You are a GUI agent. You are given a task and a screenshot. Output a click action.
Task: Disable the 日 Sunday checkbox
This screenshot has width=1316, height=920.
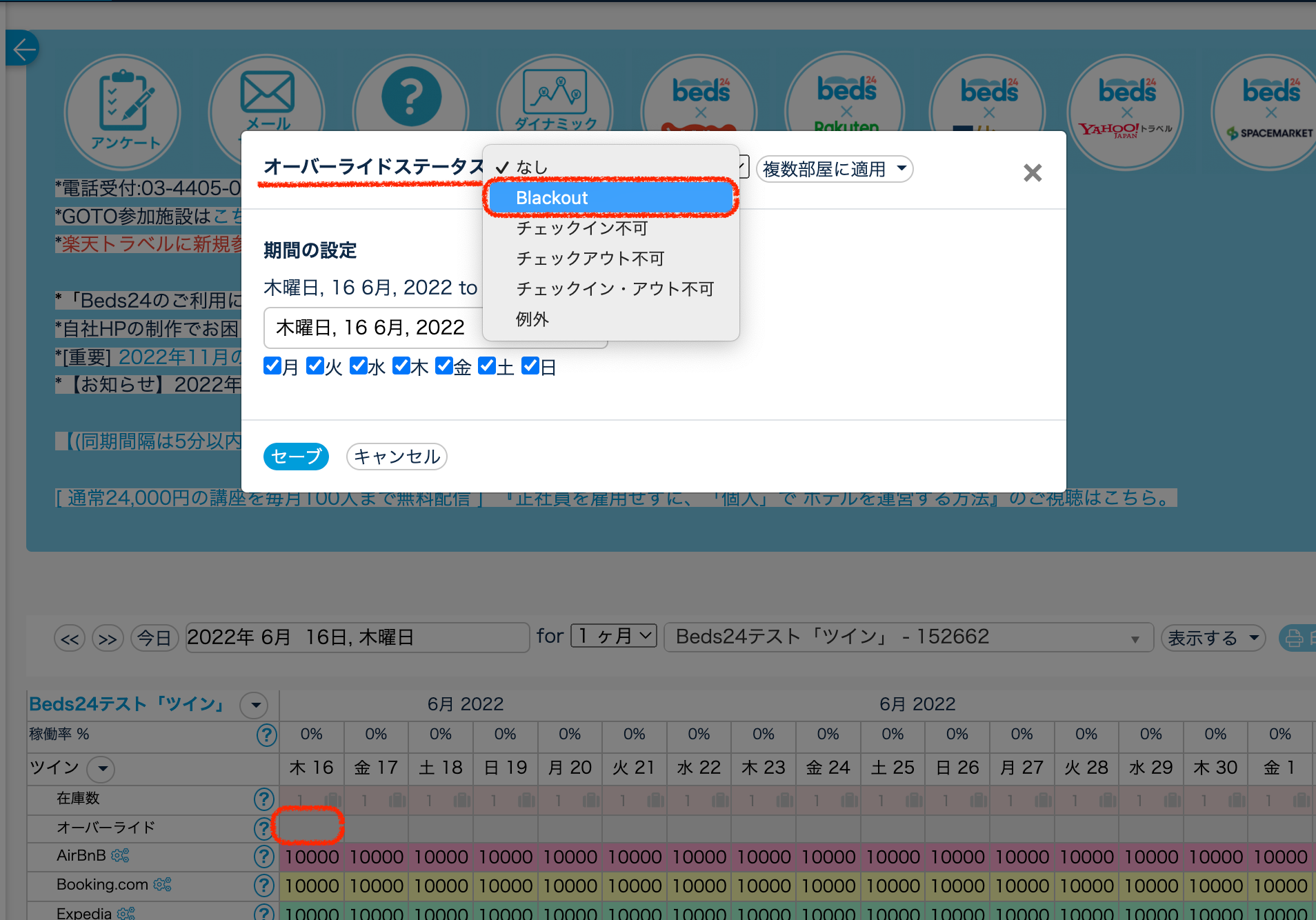click(530, 366)
